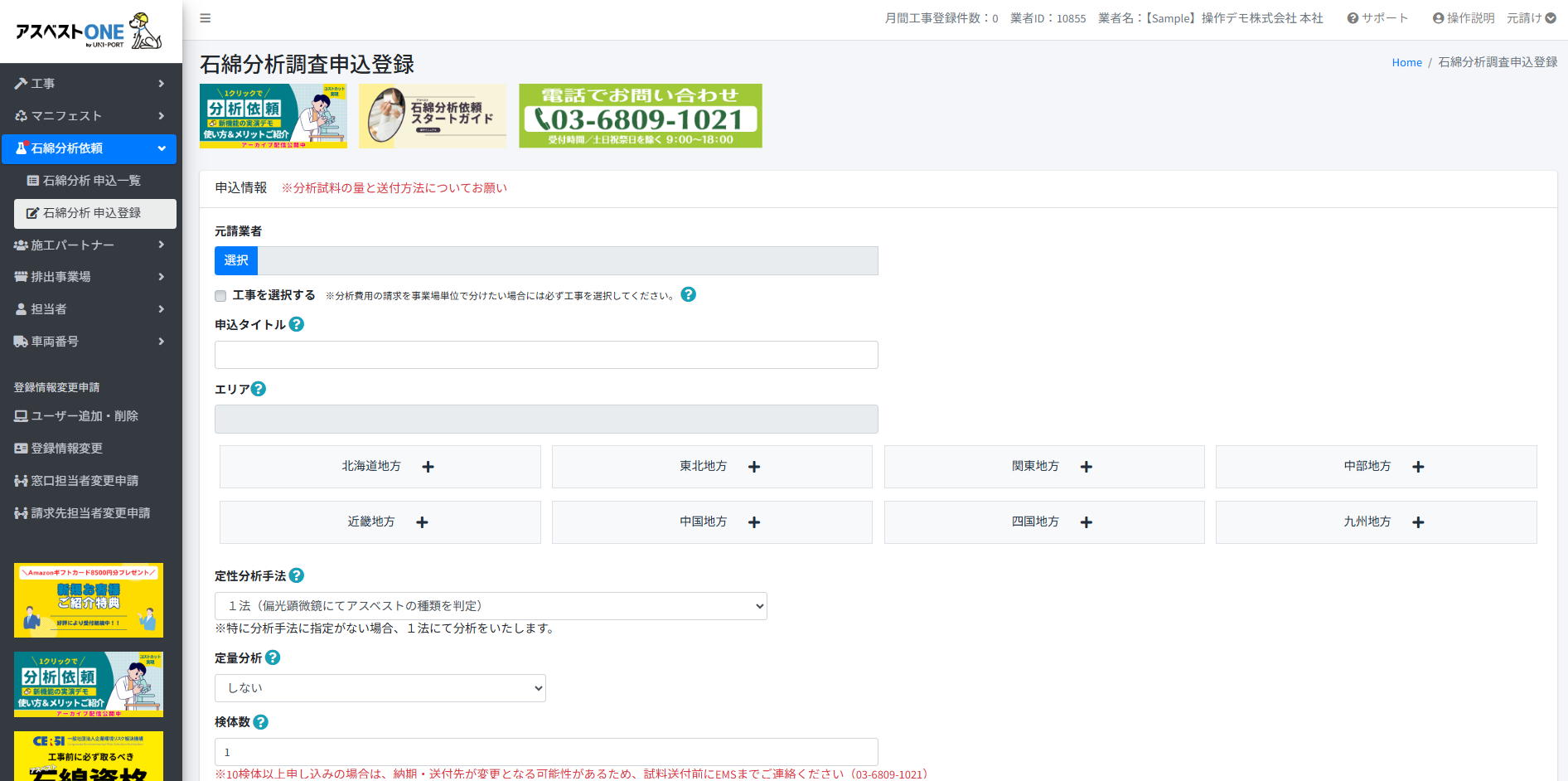1568x781 pixels.
Task: Click help icon next to 申込タイトル
Action: pos(297,324)
